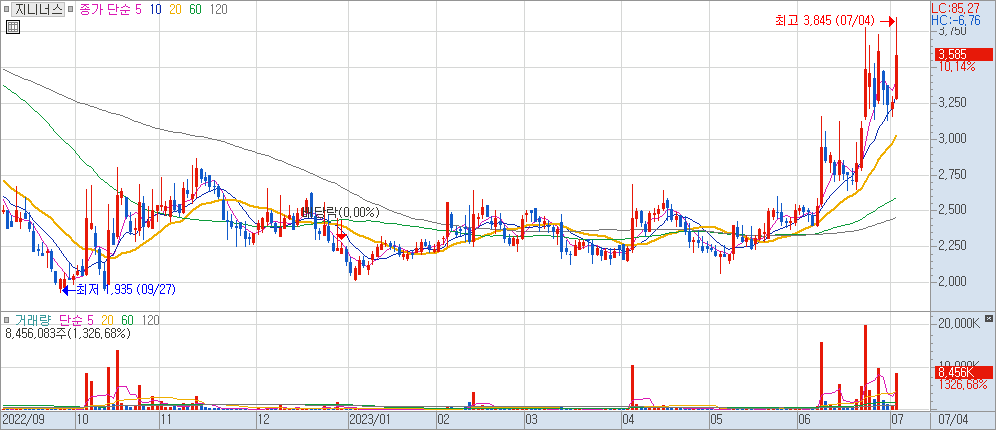996x430 pixels.
Task: Click the 2,000 price axis label
Action: pyautogui.click(x=952, y=281)
